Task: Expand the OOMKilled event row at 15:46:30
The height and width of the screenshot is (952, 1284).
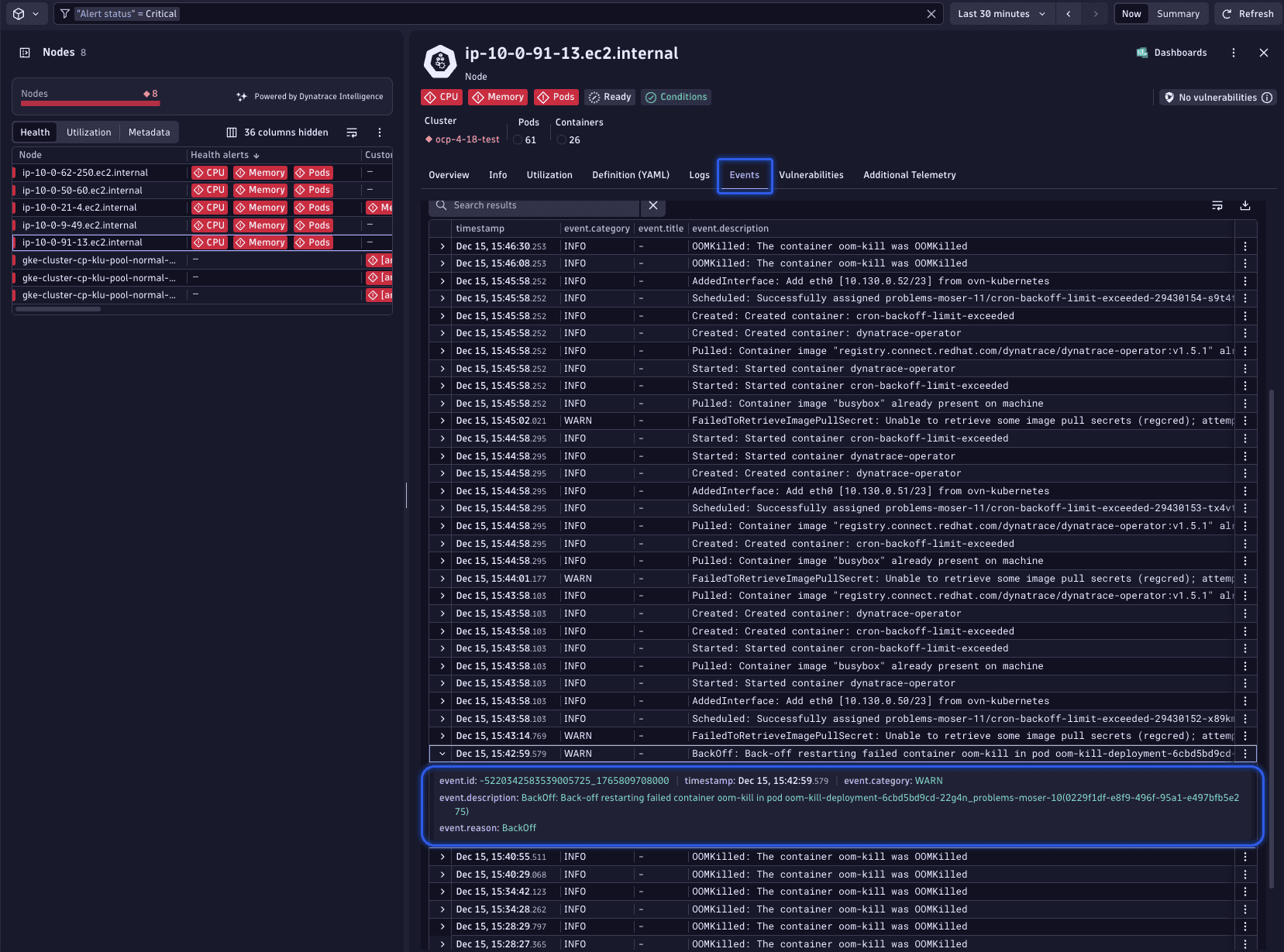Action: [x=441, y=246]
